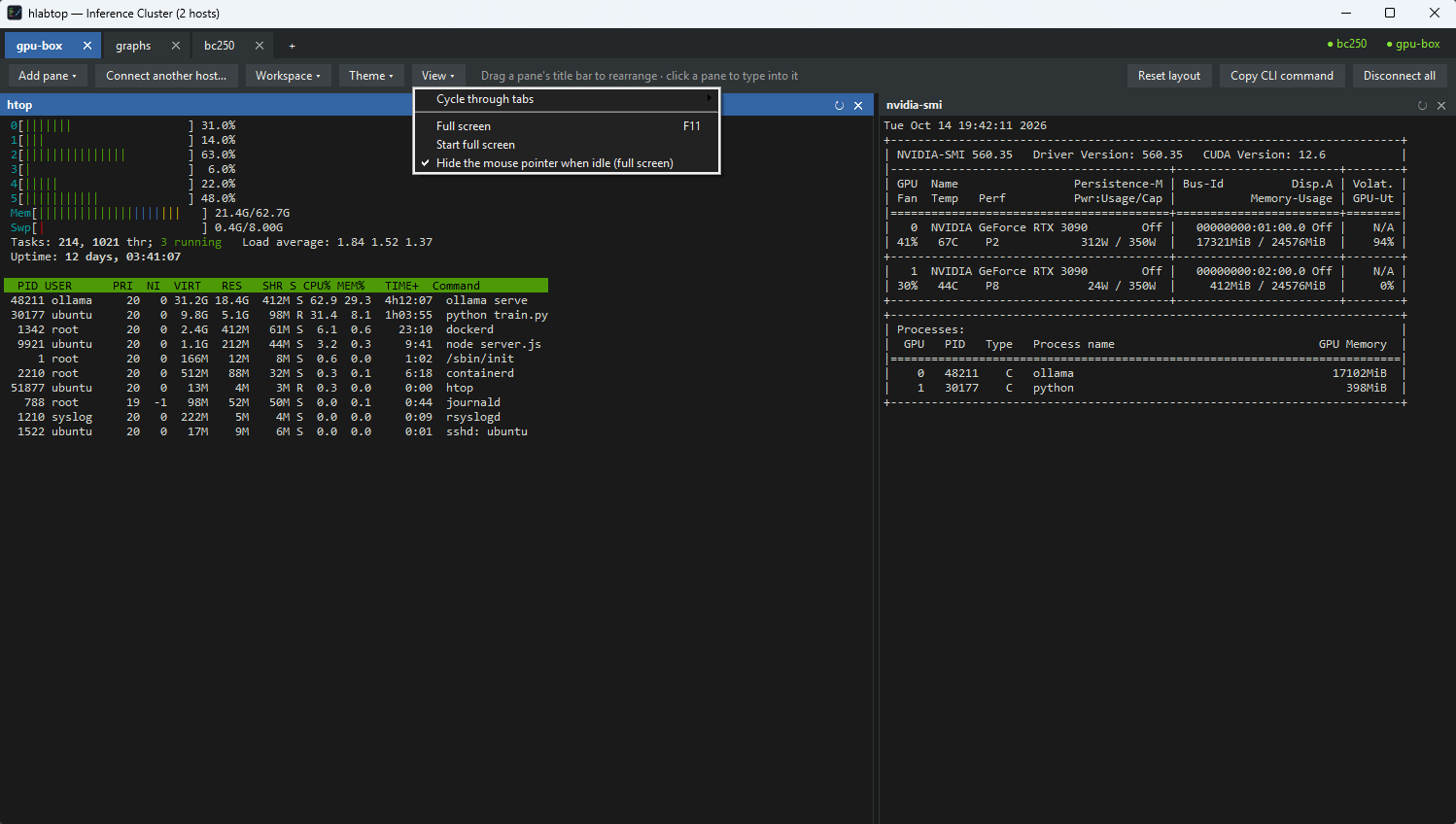Select the rsyslogd process row
This screenshot has height=824, width=1456.
click(x=276, y=417)
